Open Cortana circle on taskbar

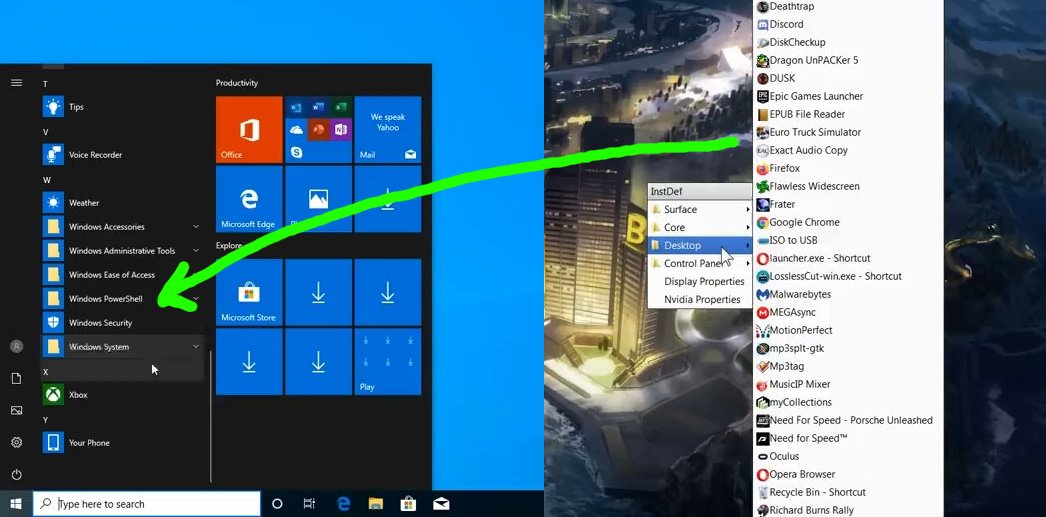click(277, 504)
